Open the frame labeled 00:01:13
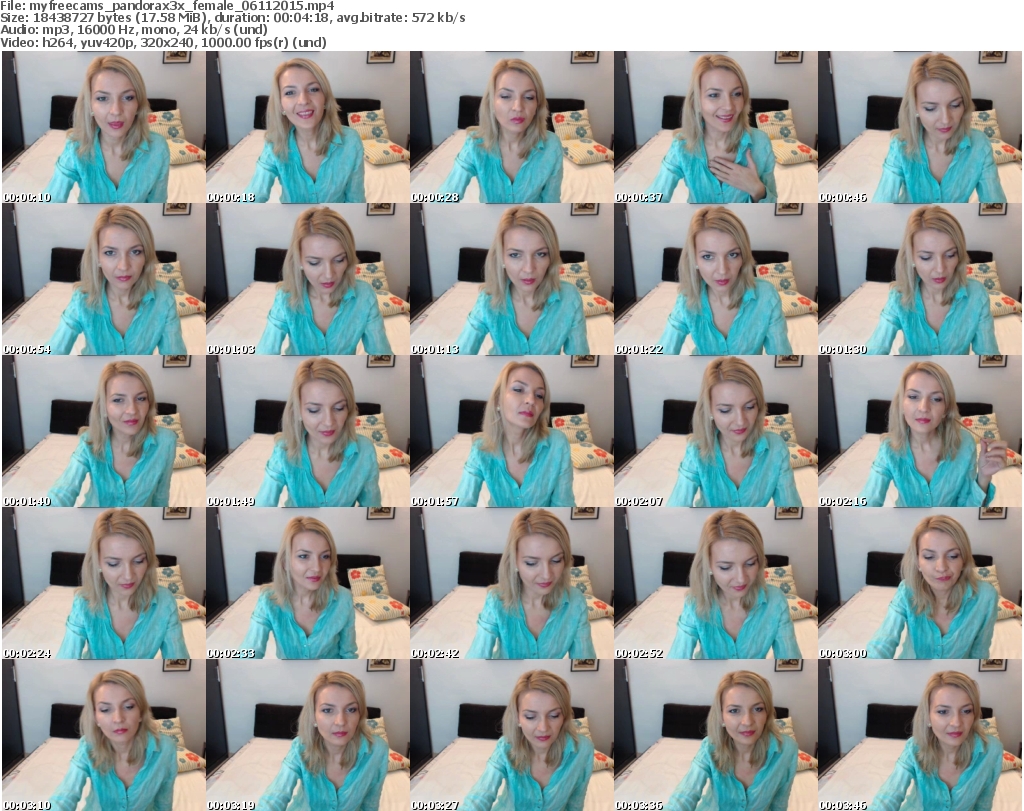 coord(511,280)
